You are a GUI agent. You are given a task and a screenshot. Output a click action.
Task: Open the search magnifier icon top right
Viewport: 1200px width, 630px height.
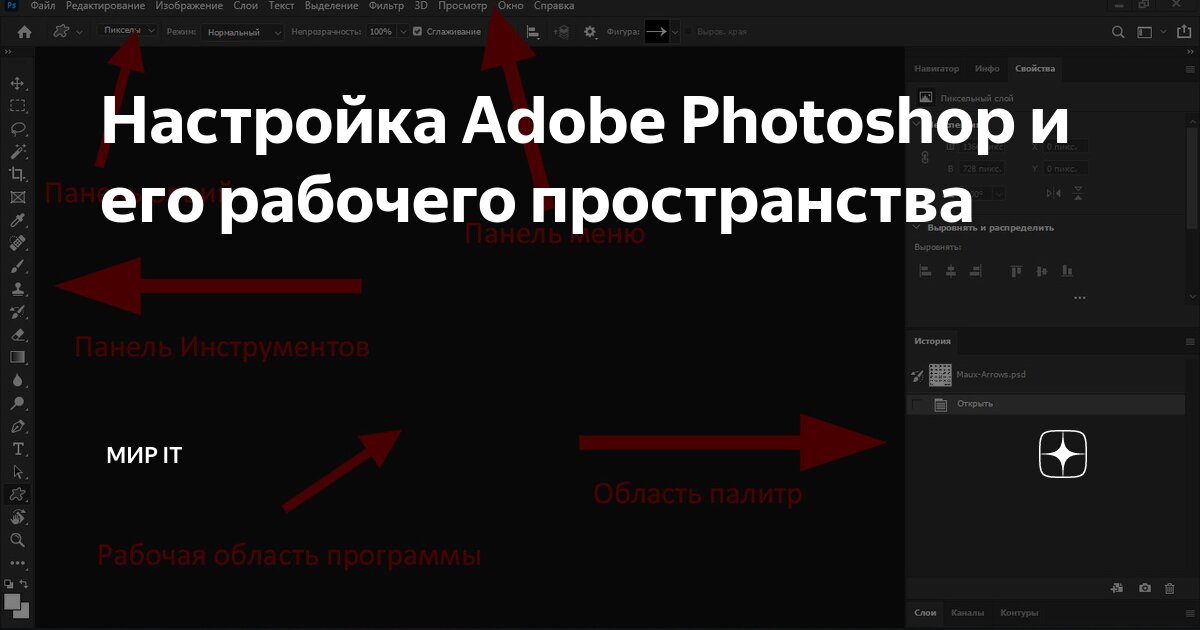point(1120,32)
